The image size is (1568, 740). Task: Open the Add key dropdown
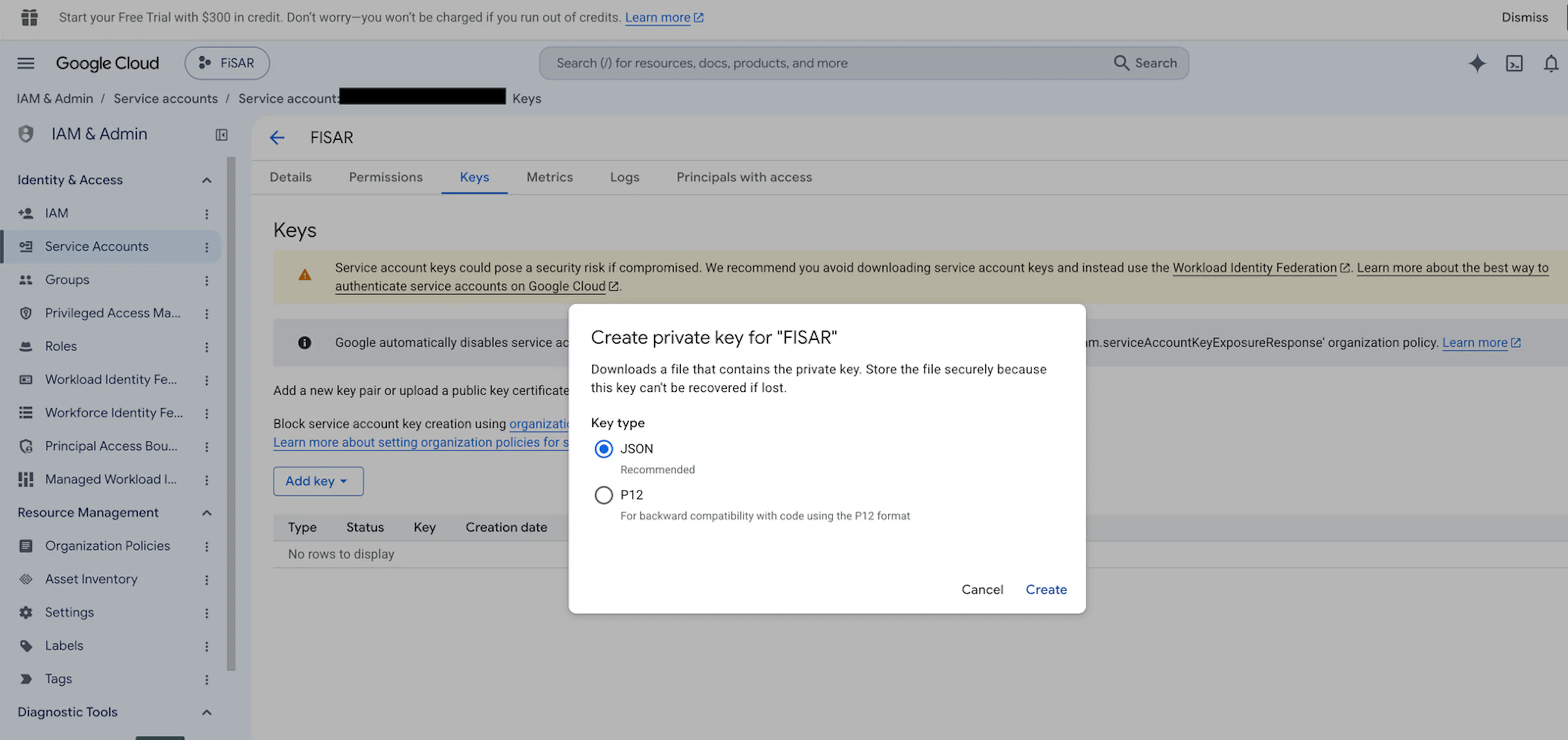pyautogui.click(x=318, y=481)
